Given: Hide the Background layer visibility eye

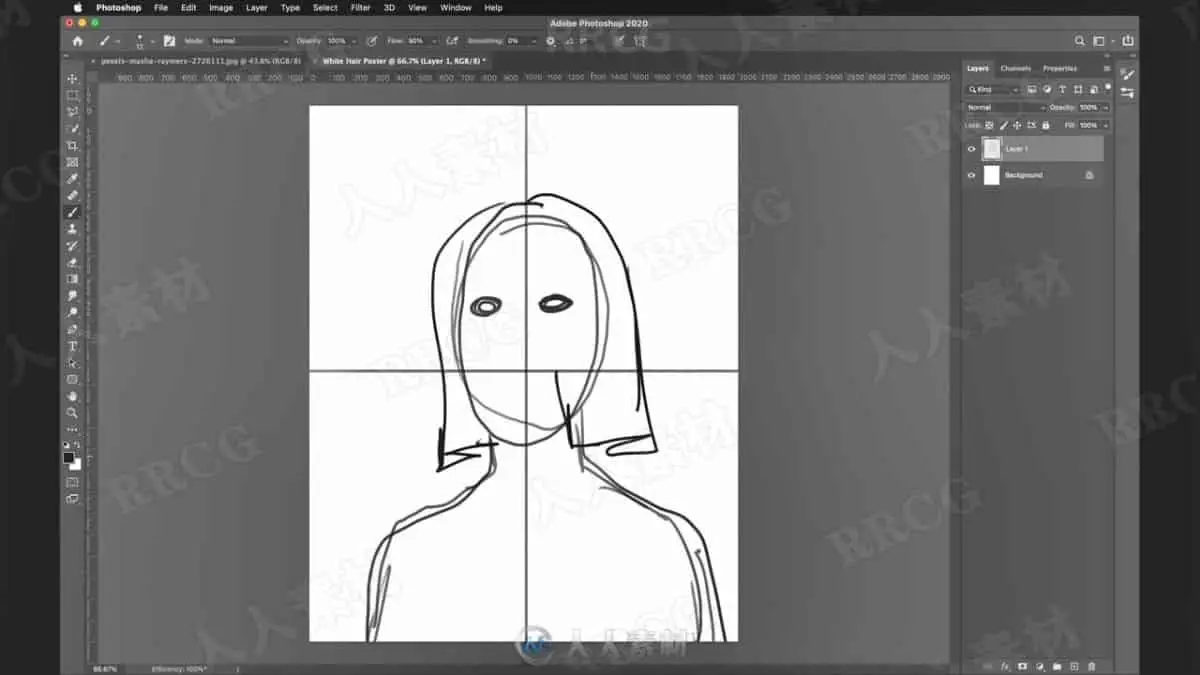Looking at the screenshot, I should click(x=971, y=175).
